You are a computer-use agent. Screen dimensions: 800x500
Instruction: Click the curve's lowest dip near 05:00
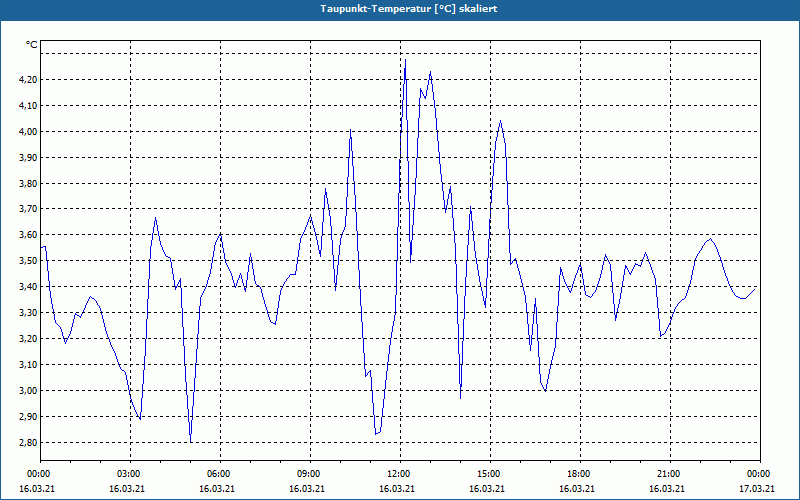(191, 441)
